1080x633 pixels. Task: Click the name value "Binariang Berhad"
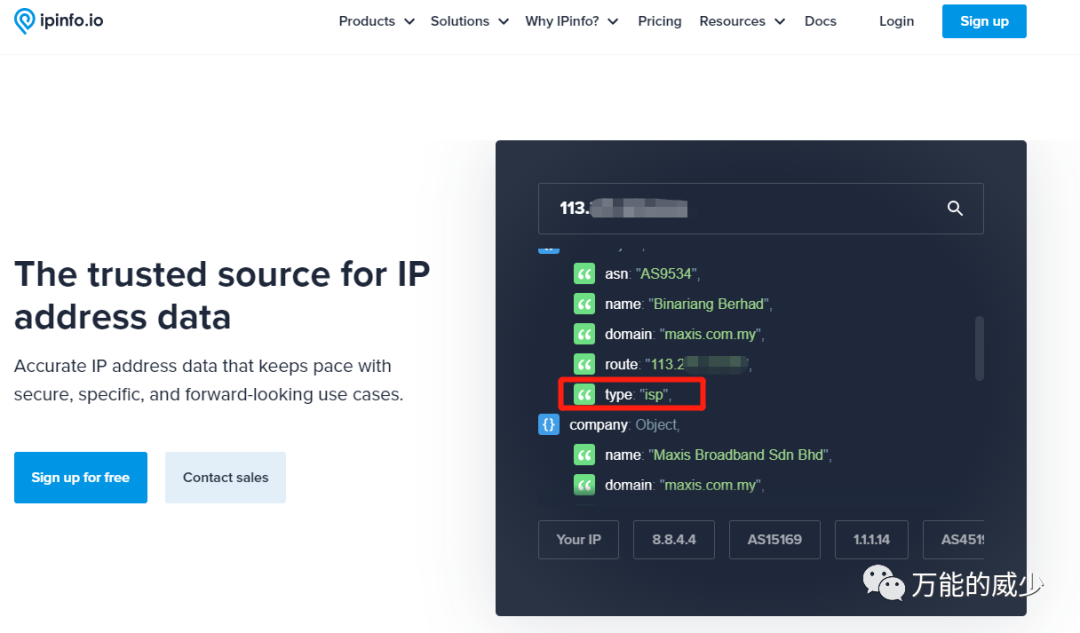pyautogui.click(x=710, y=304)
